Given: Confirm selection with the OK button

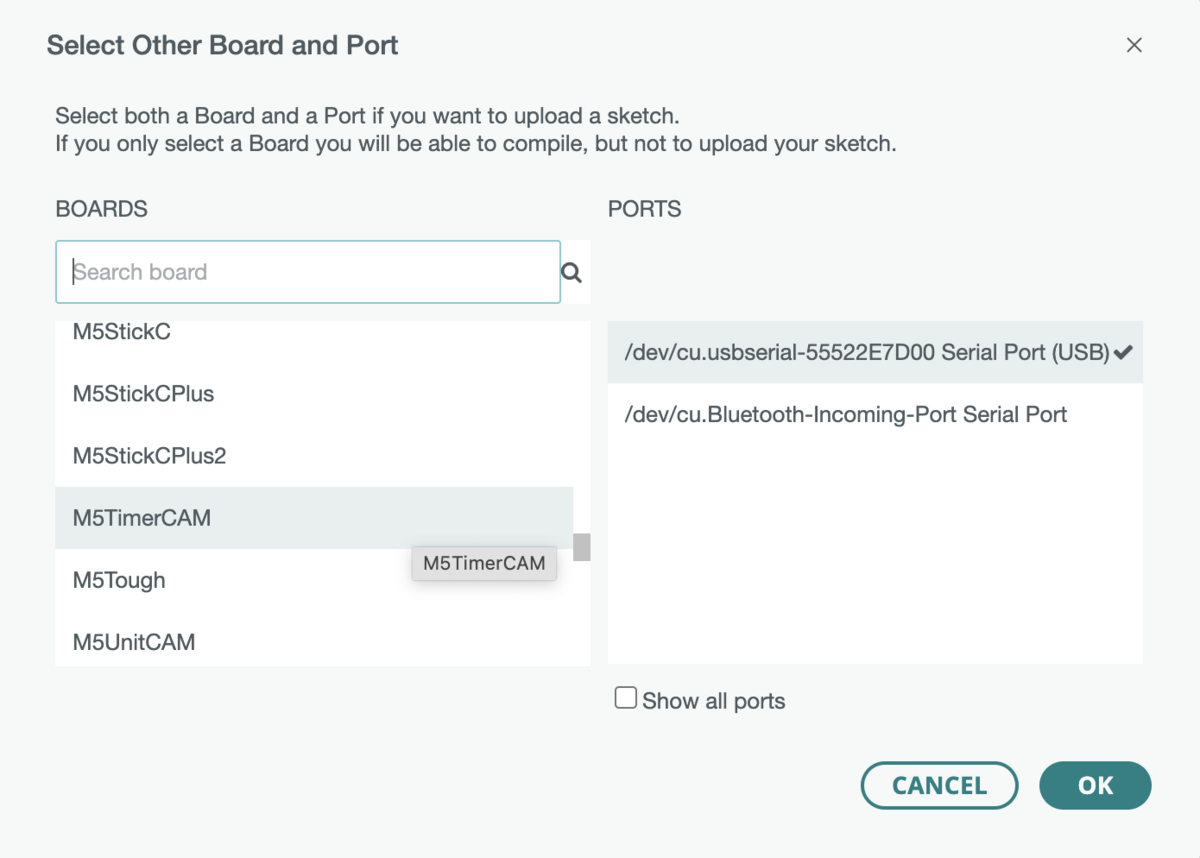Looking at the screenshot, I should point(1095,785).
